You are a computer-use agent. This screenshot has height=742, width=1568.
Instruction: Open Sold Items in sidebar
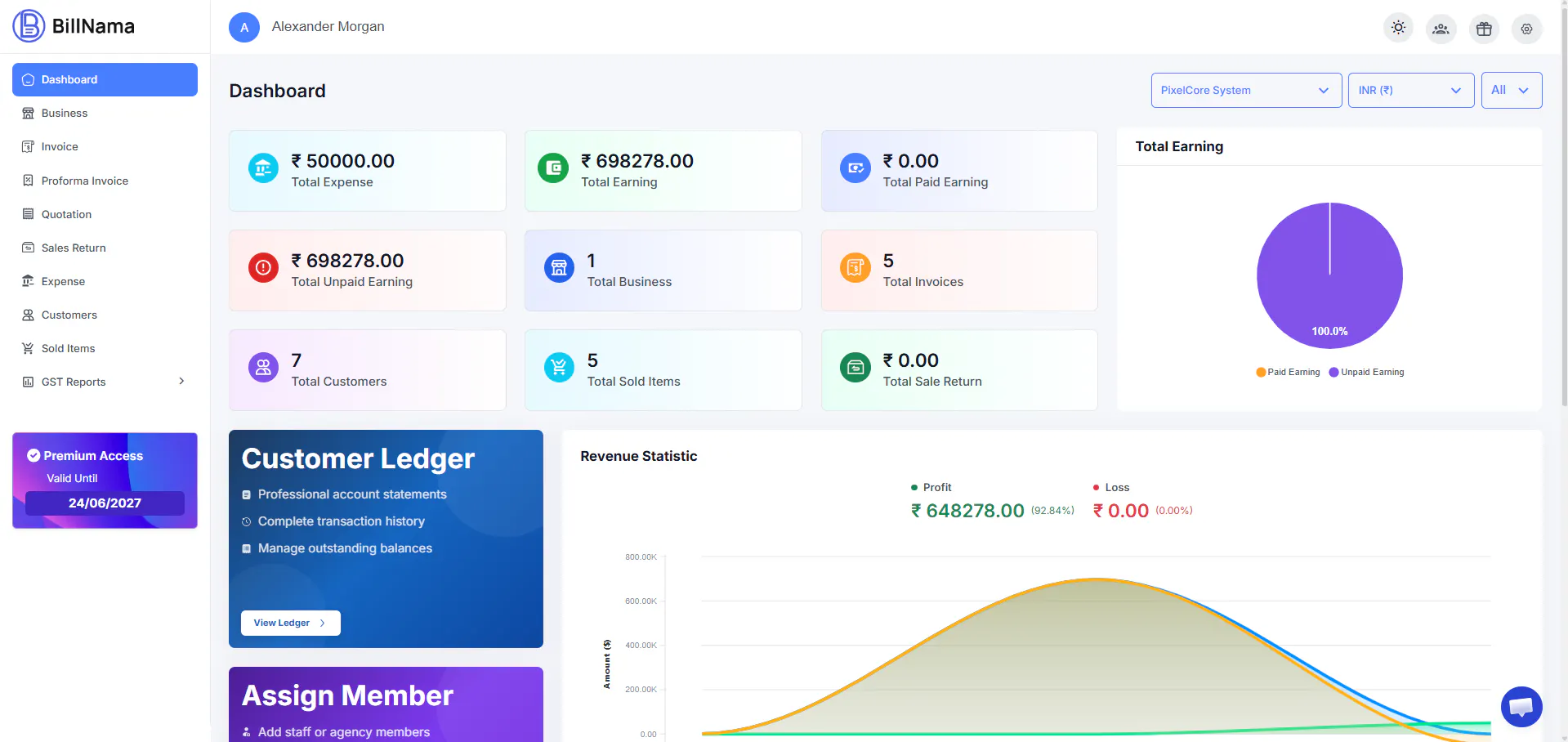pyautogui.click(x=105, y=348)
